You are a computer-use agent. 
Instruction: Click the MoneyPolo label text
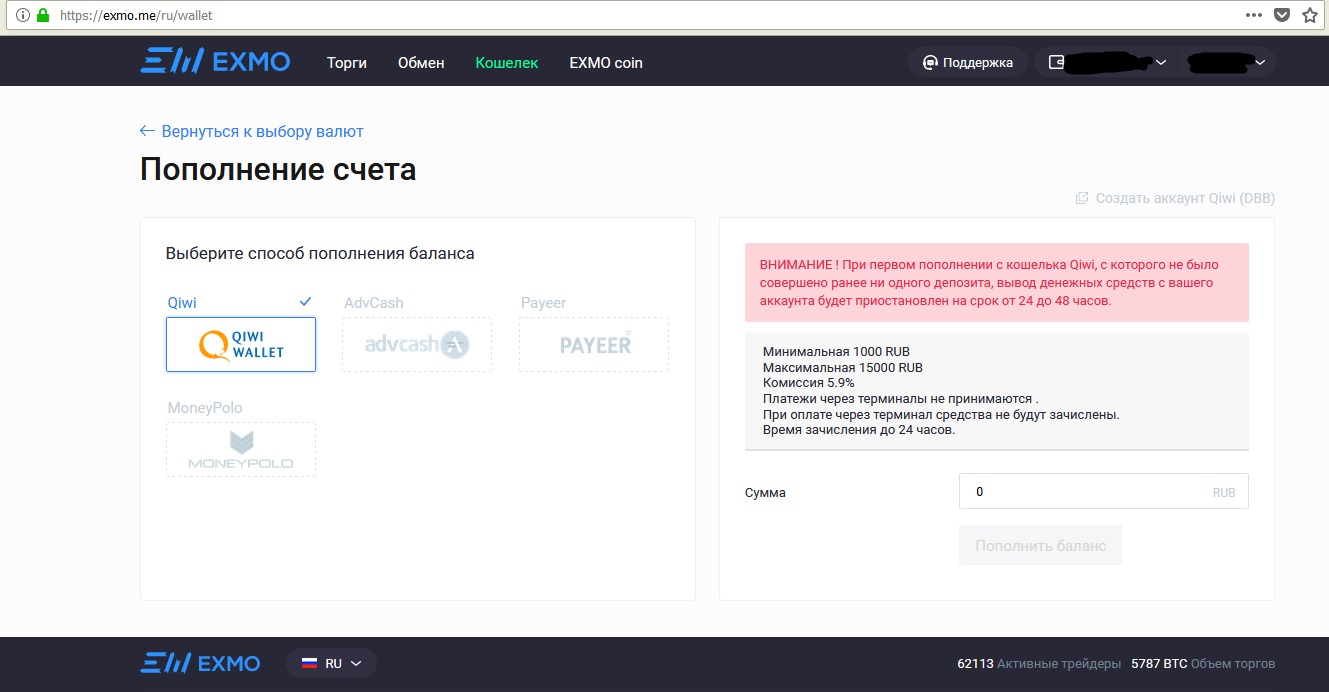pyautogui.click(x=205, y=407)
